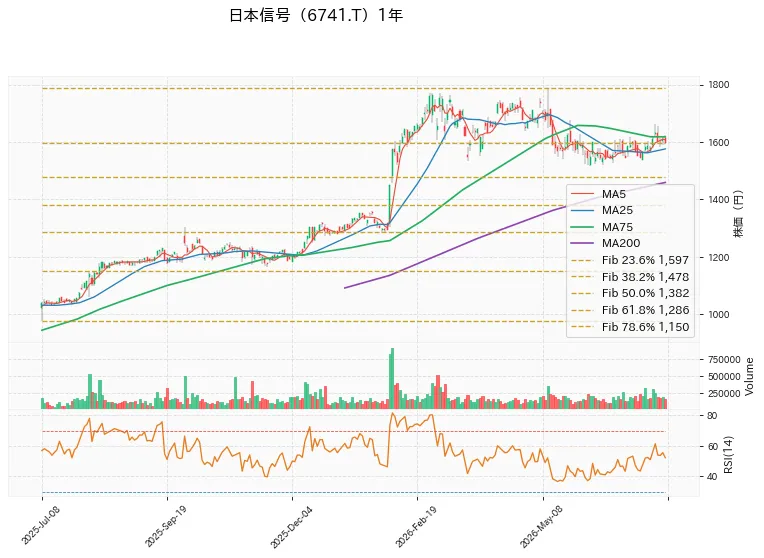The image size is (764, 558).
Task: Click the Volume axis label
Action: pos(749,376)
